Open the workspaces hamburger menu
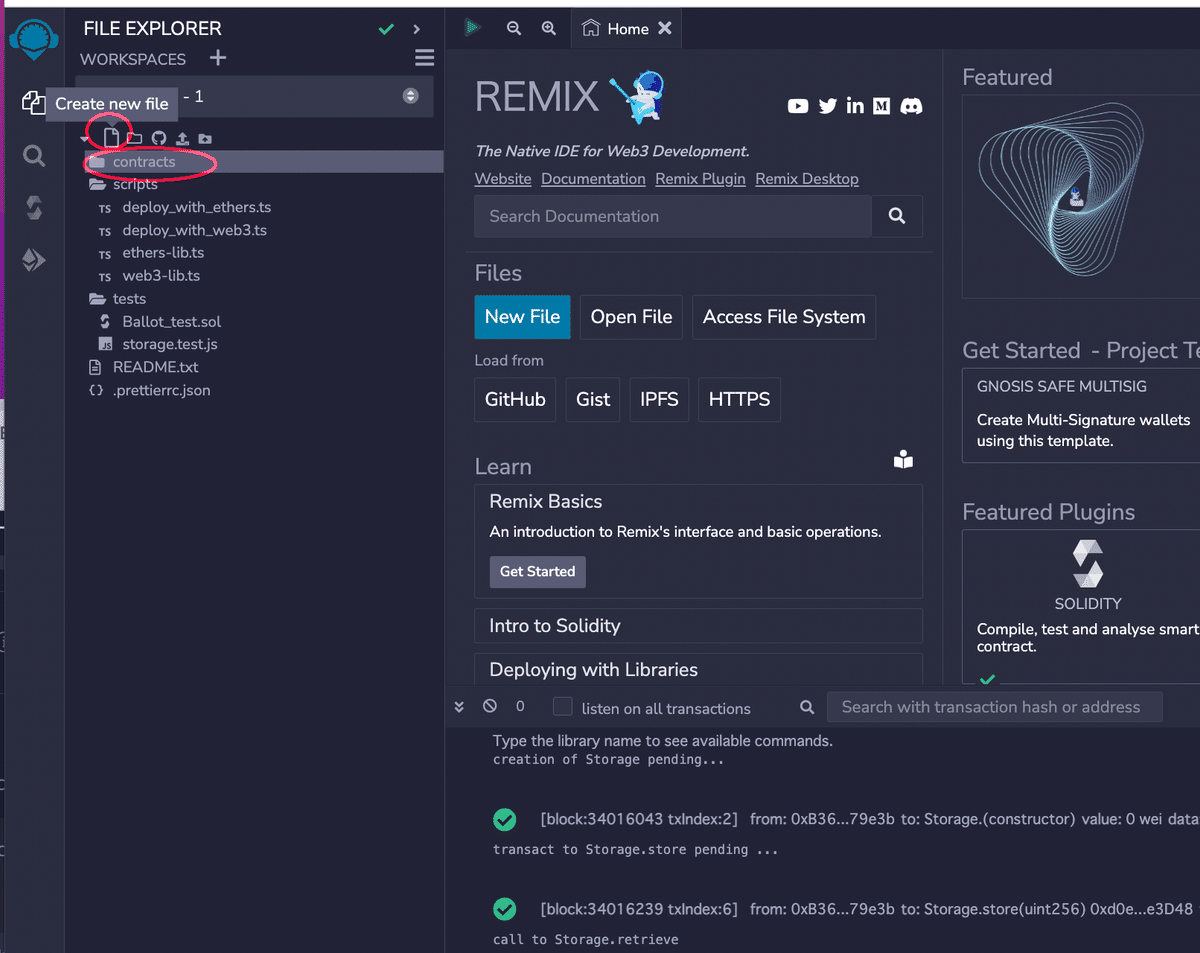Screen dimensions: 1200x953 424,58
